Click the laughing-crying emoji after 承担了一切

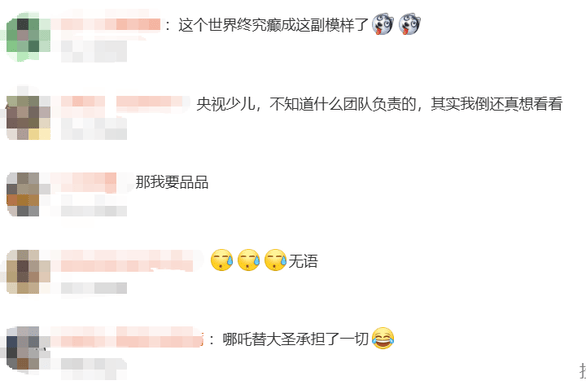383,338
